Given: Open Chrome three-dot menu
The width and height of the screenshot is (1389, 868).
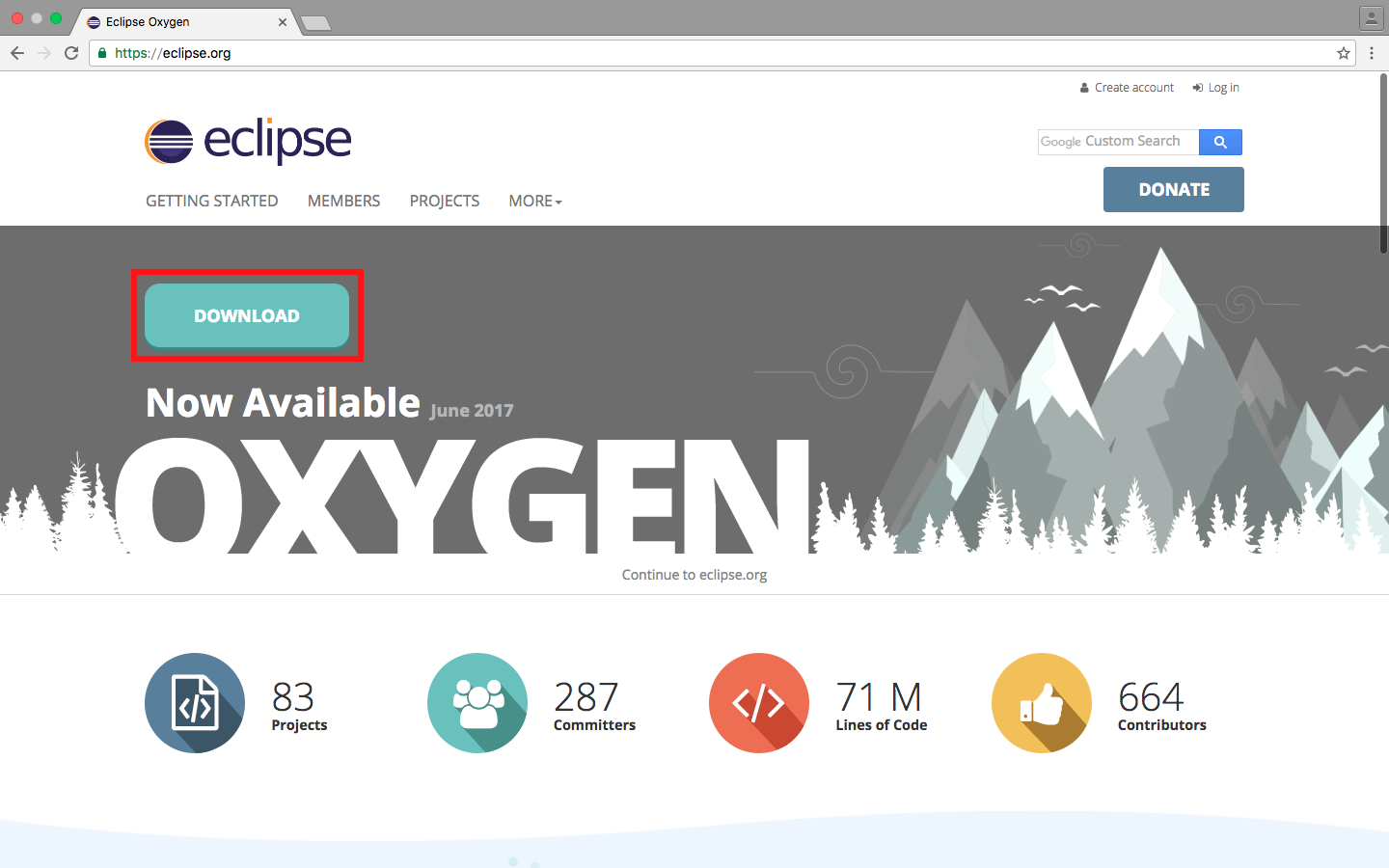Looking at the screenshot, I should click(x=1372, y=53).
